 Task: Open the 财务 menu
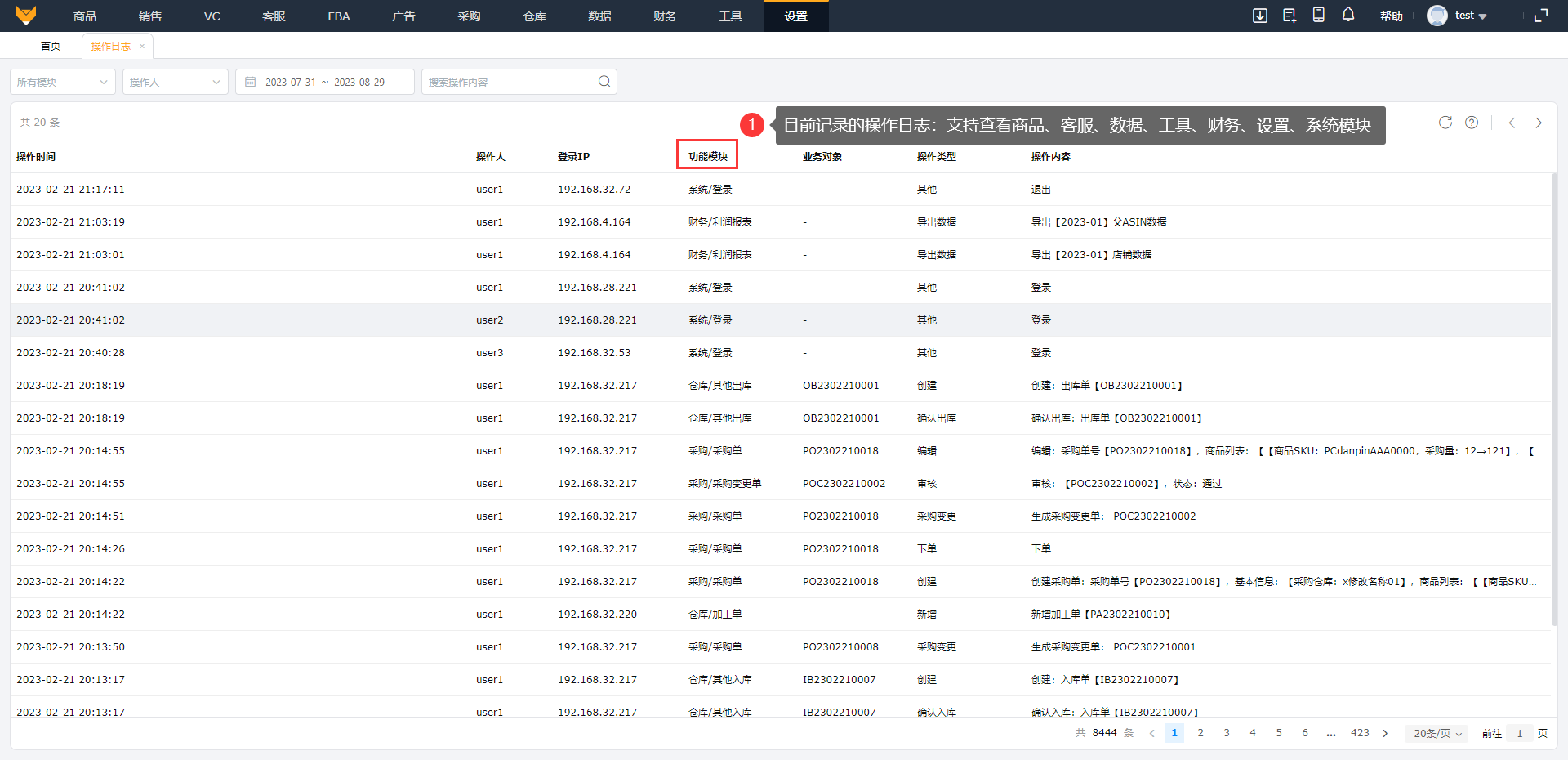point(665,16)
